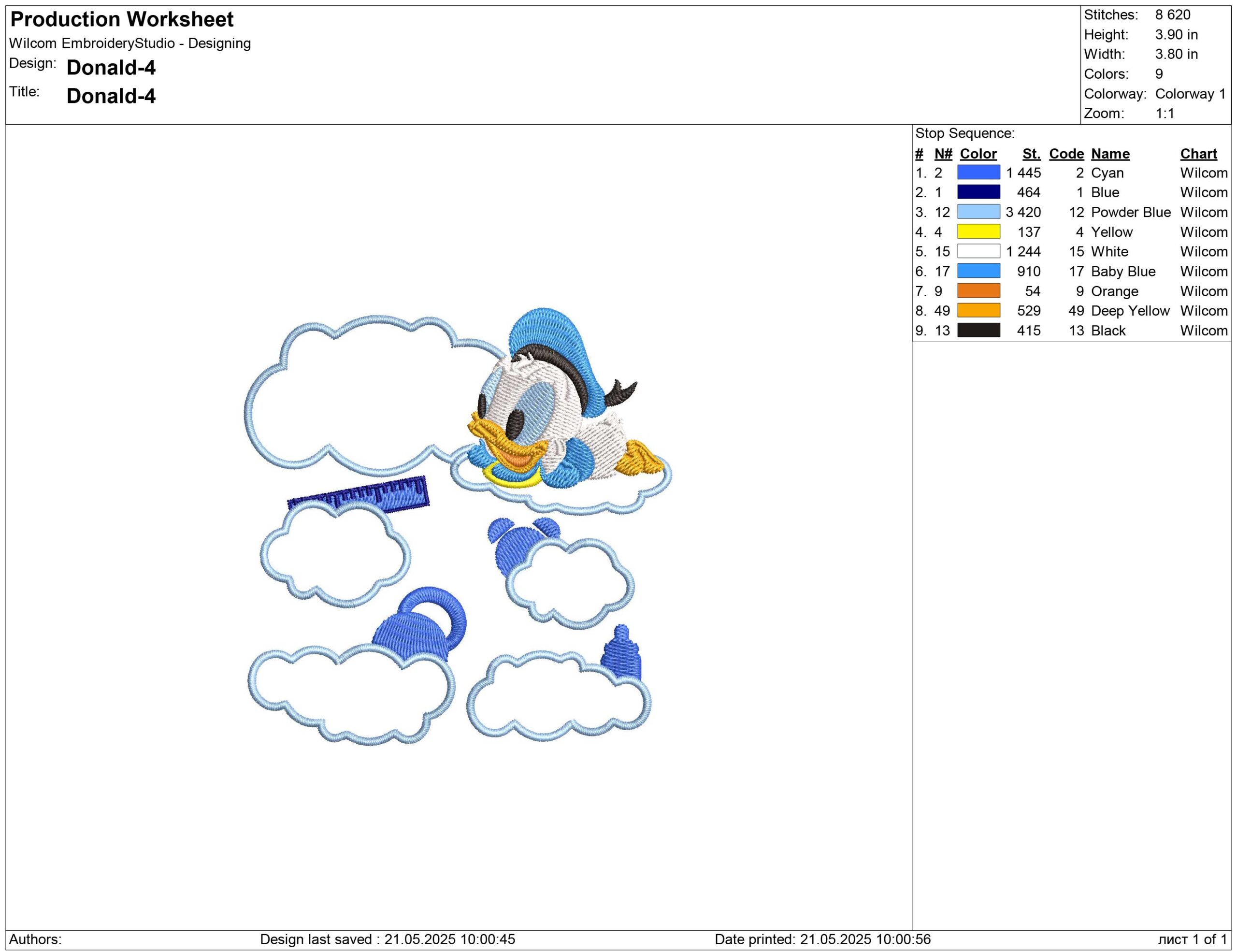The height and width of the screenshot is (952, 1237).
Task: Click the Code column header
Action: 1066,154
